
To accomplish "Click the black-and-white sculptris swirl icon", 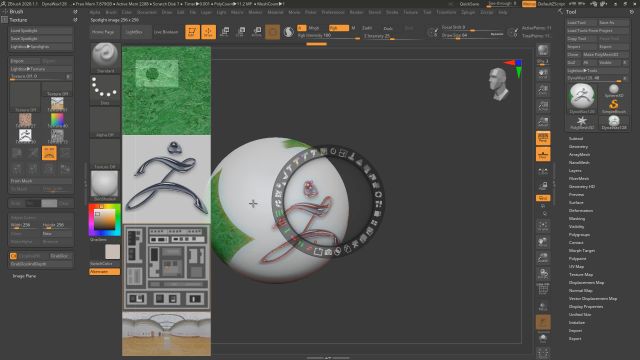I will [x=289, y=32].
